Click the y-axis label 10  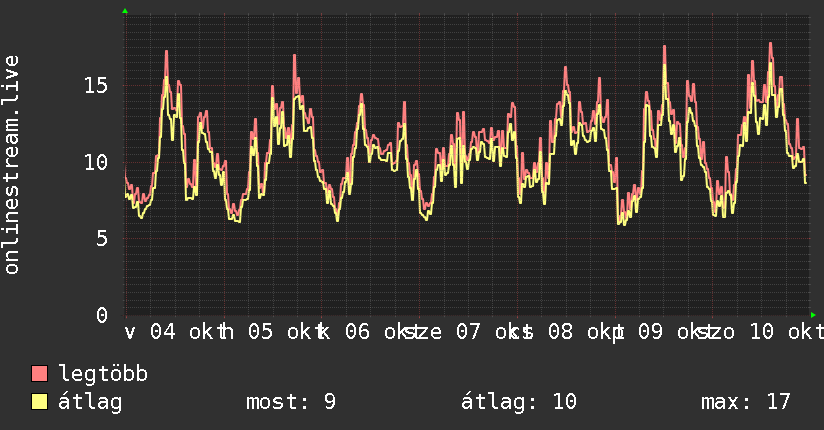(96, 162)
